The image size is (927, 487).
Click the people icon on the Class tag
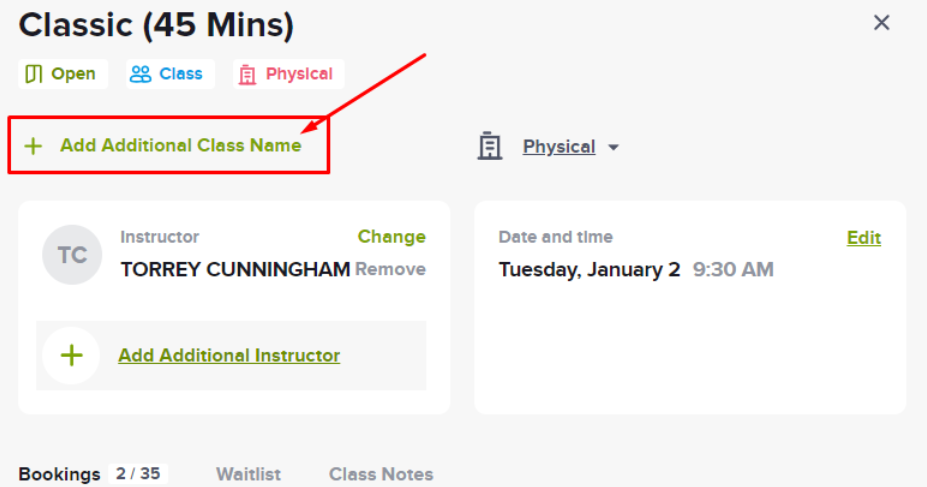tap(141, 74)
